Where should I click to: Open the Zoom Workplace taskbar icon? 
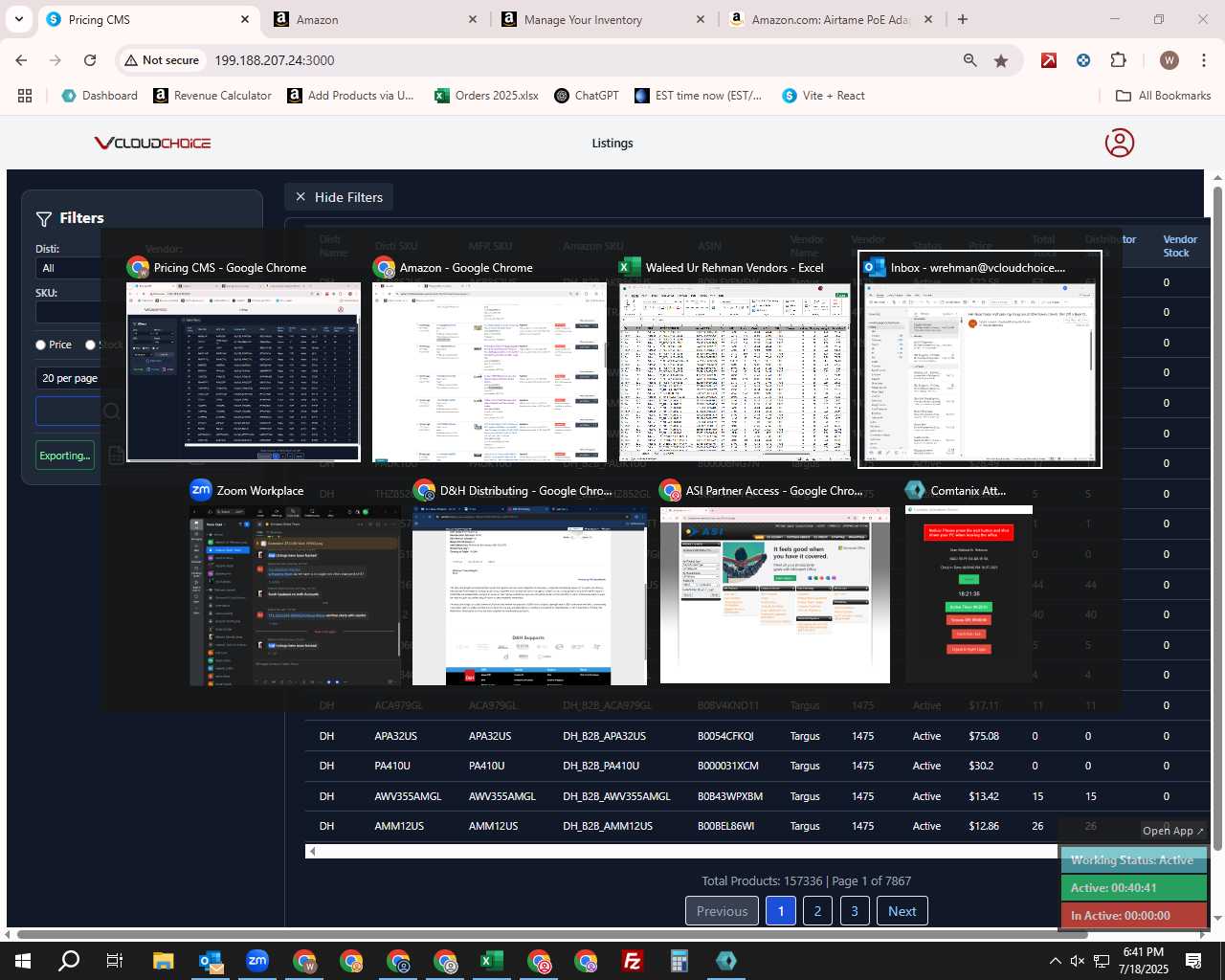point(257,961)
